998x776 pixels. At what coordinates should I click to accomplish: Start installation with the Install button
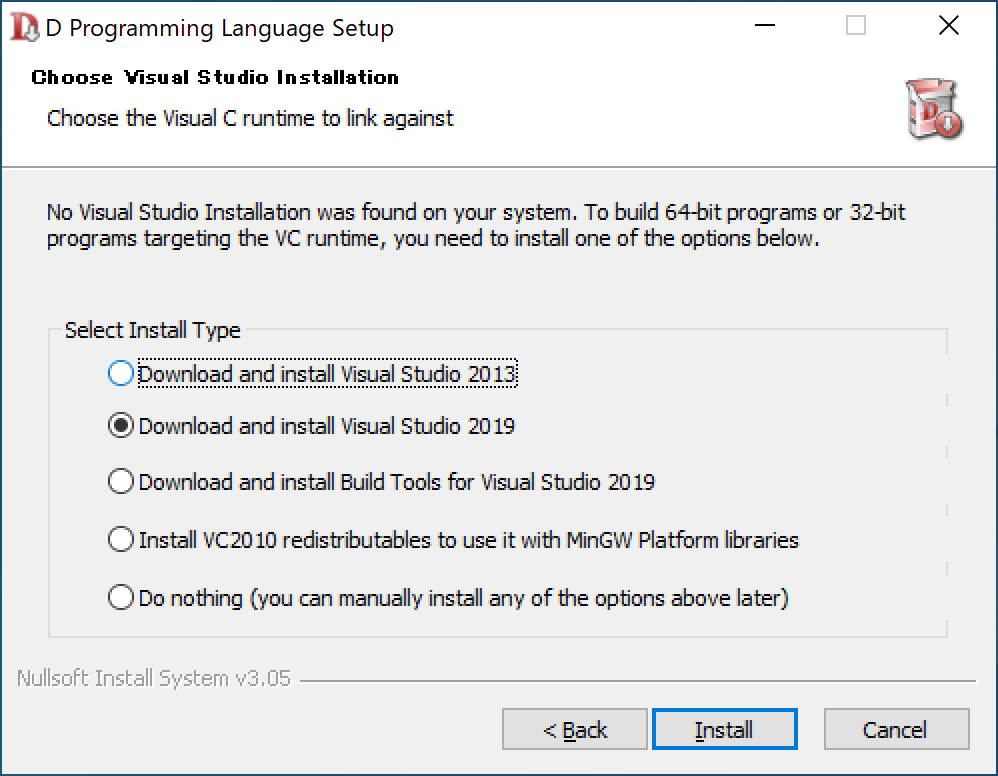(724, 730)
